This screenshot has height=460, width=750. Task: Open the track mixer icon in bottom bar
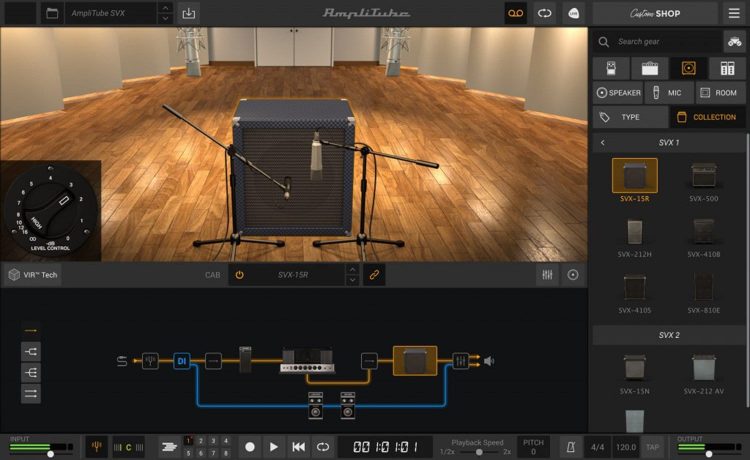pos(169,447)
